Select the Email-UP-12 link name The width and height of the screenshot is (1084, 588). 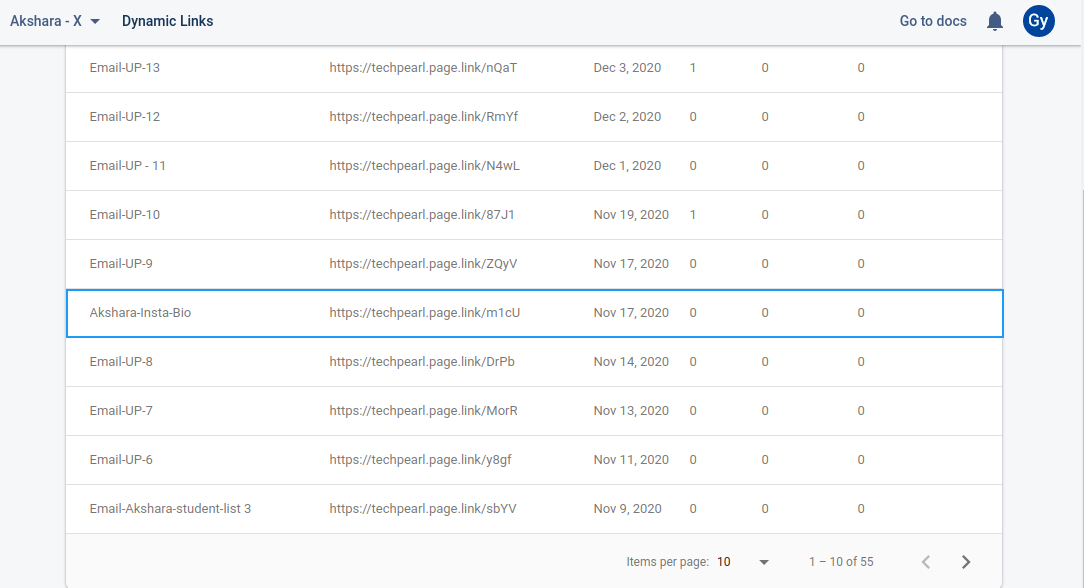click(x=124, y=117)
